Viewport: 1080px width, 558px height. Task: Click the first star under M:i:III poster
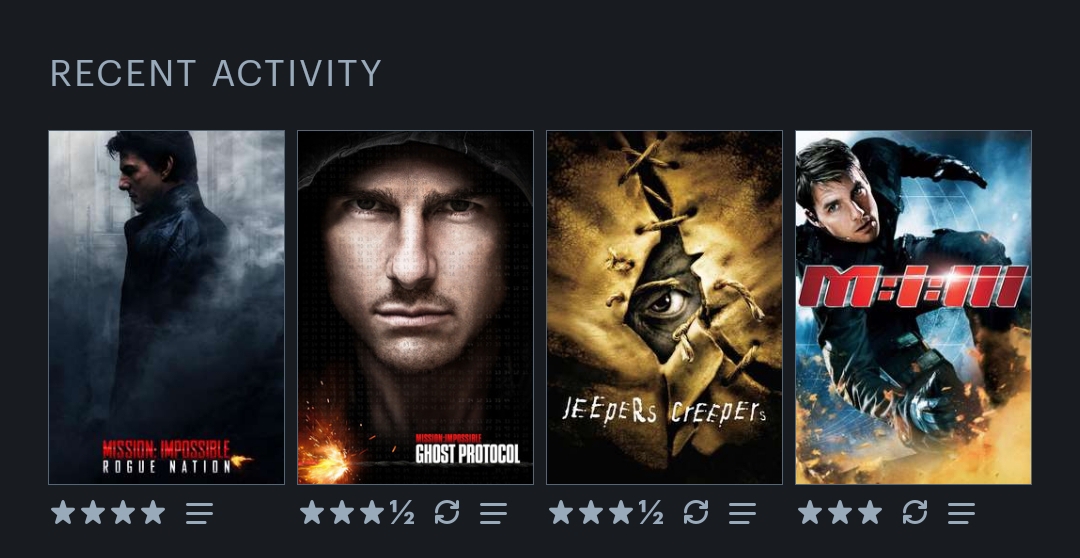point(810,512)
